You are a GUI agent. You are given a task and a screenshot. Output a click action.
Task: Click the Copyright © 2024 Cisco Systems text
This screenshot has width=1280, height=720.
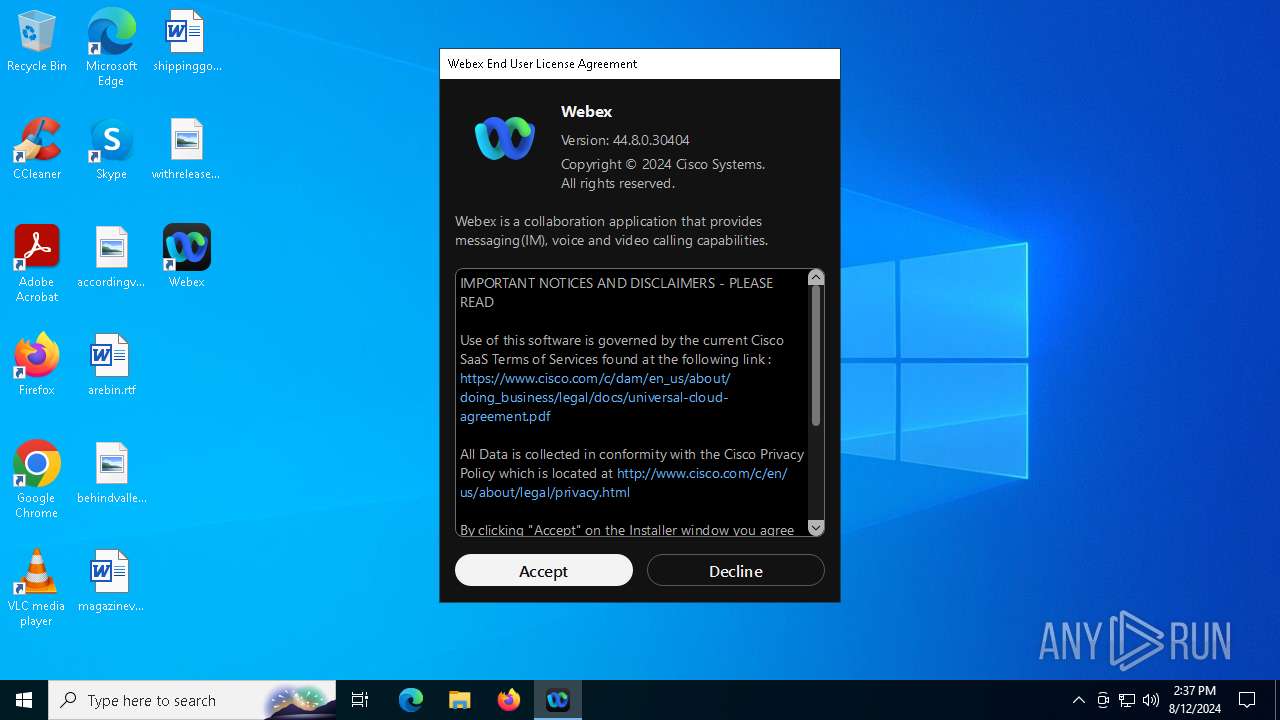(663, 164)
